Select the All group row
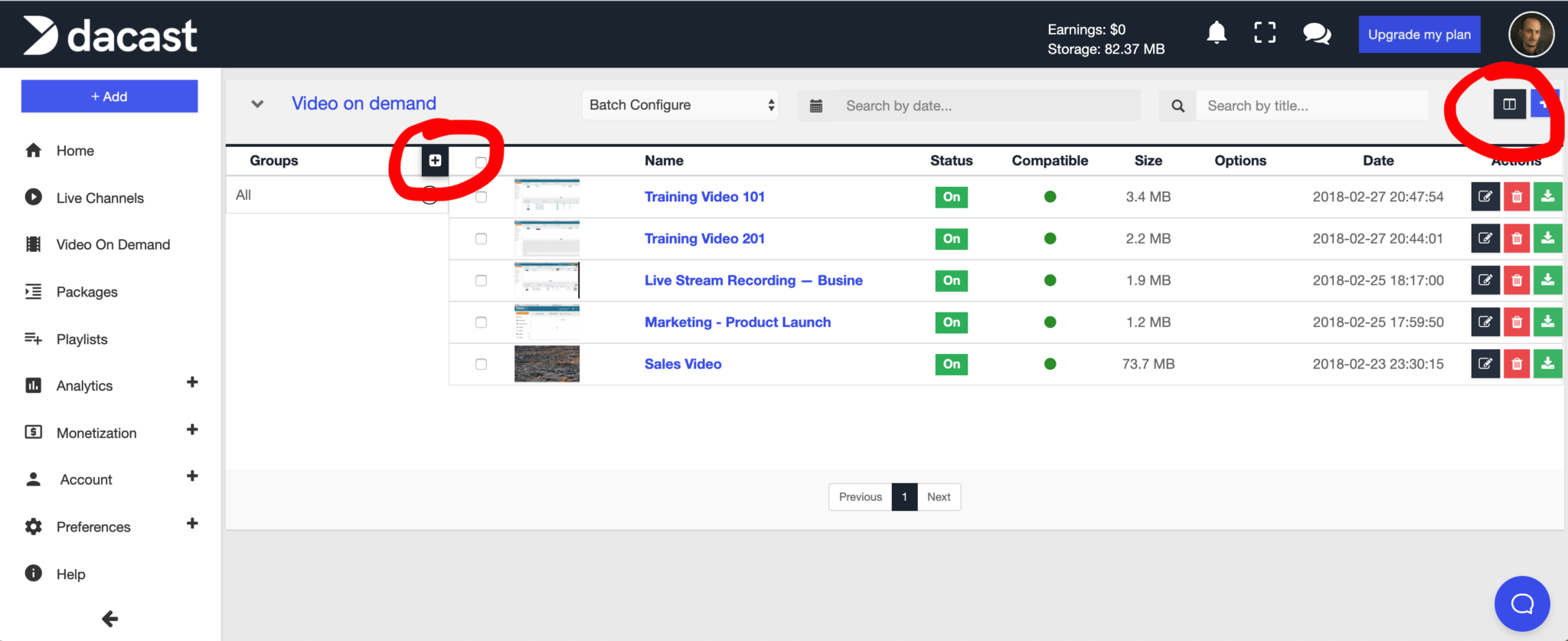Screen dimensions: 1568x641 pos(337,195)
